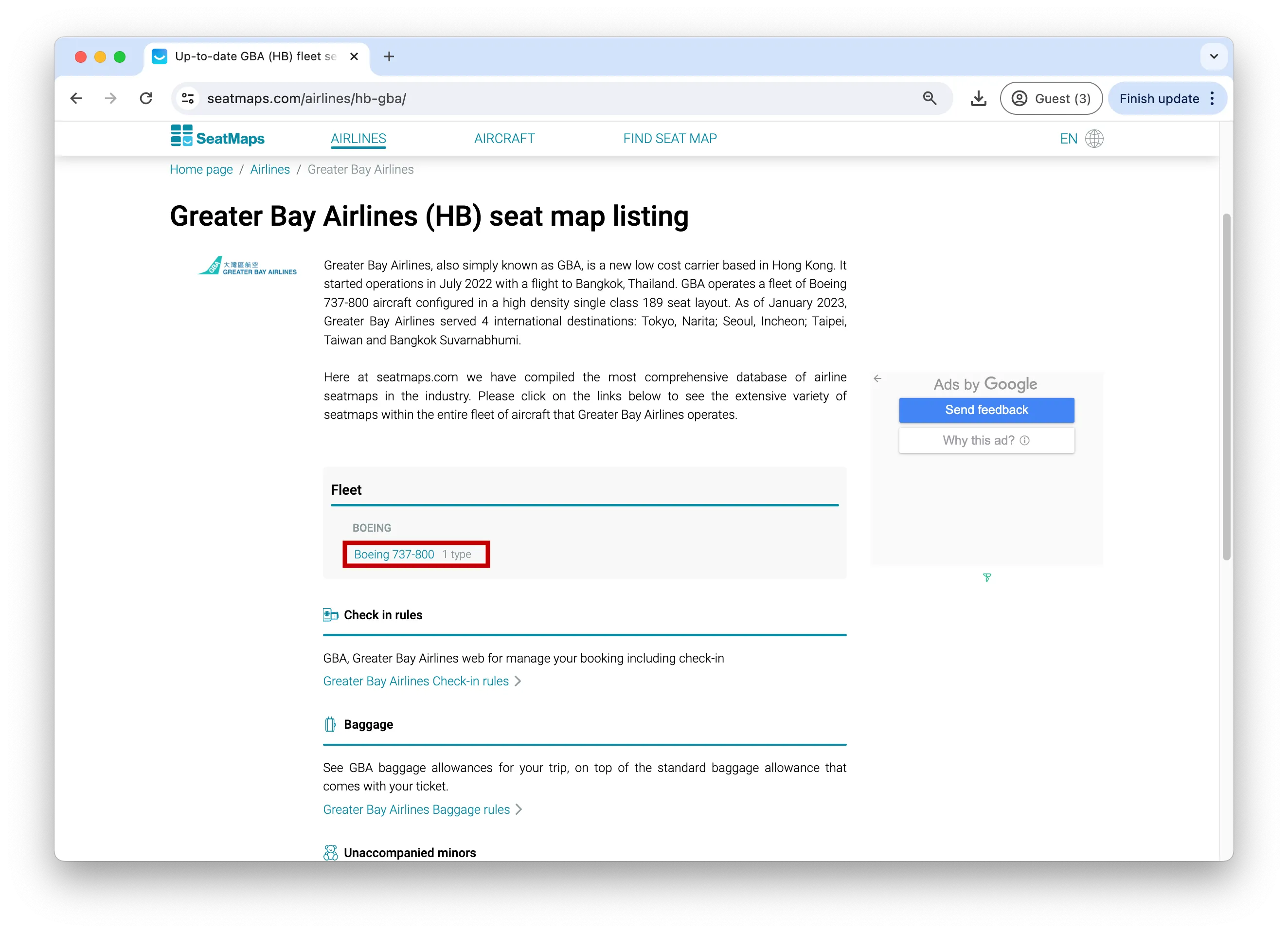Click the Unaccompanied minors bear icon

(x=330, y=852)
